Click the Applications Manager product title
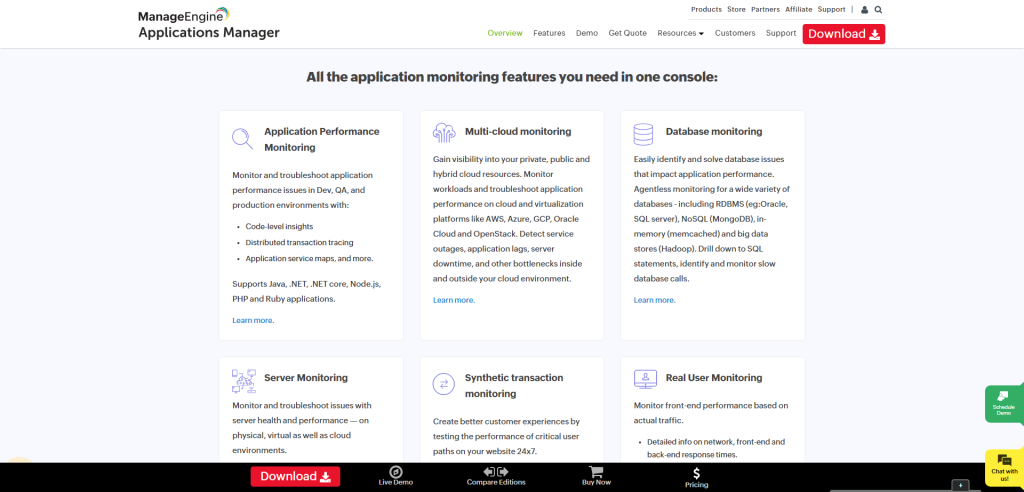Image resolution: width=1024 pixels, height=492 pixels. (209, 33)
